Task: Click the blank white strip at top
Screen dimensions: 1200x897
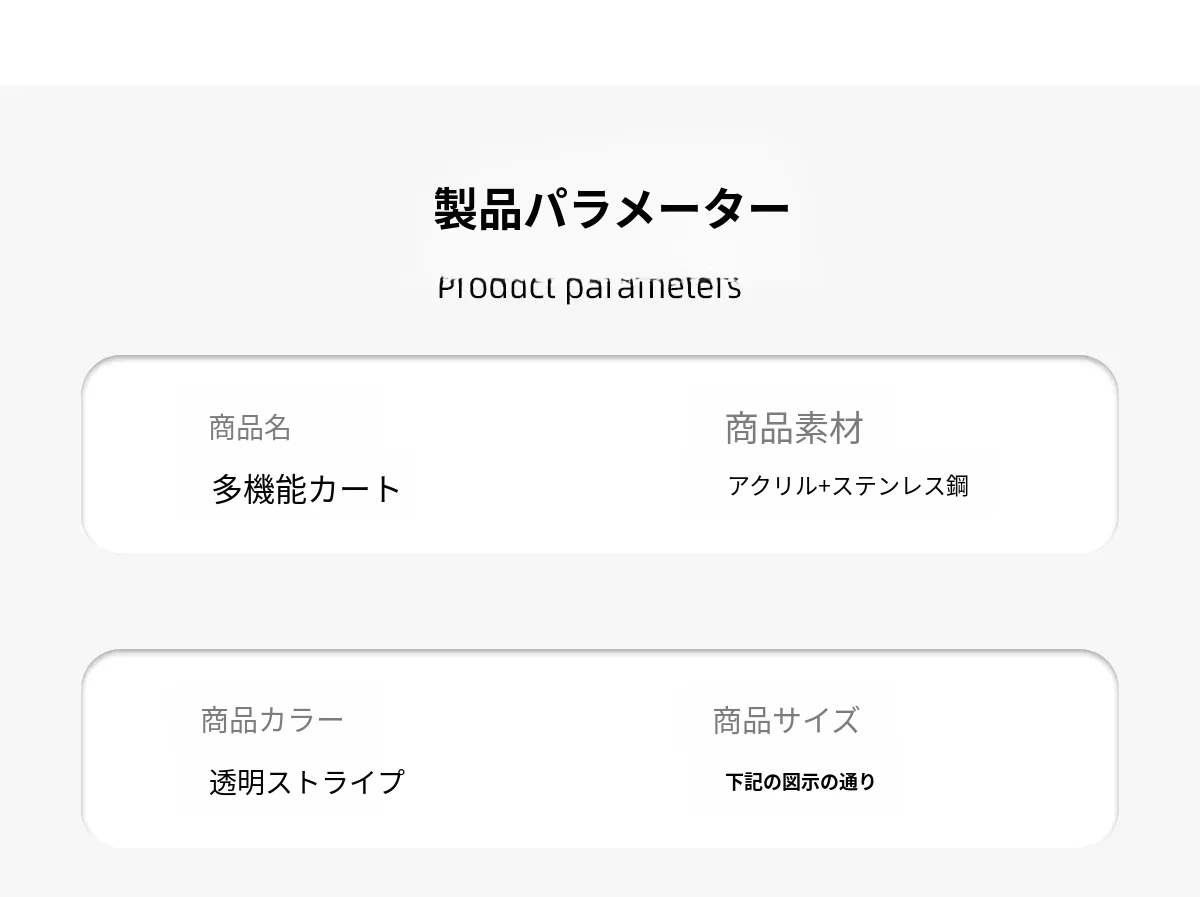Action: pos(600,42)
